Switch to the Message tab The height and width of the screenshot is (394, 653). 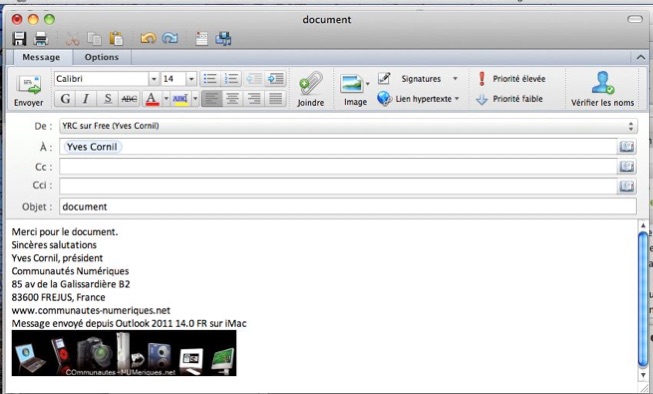coord(41,57)
